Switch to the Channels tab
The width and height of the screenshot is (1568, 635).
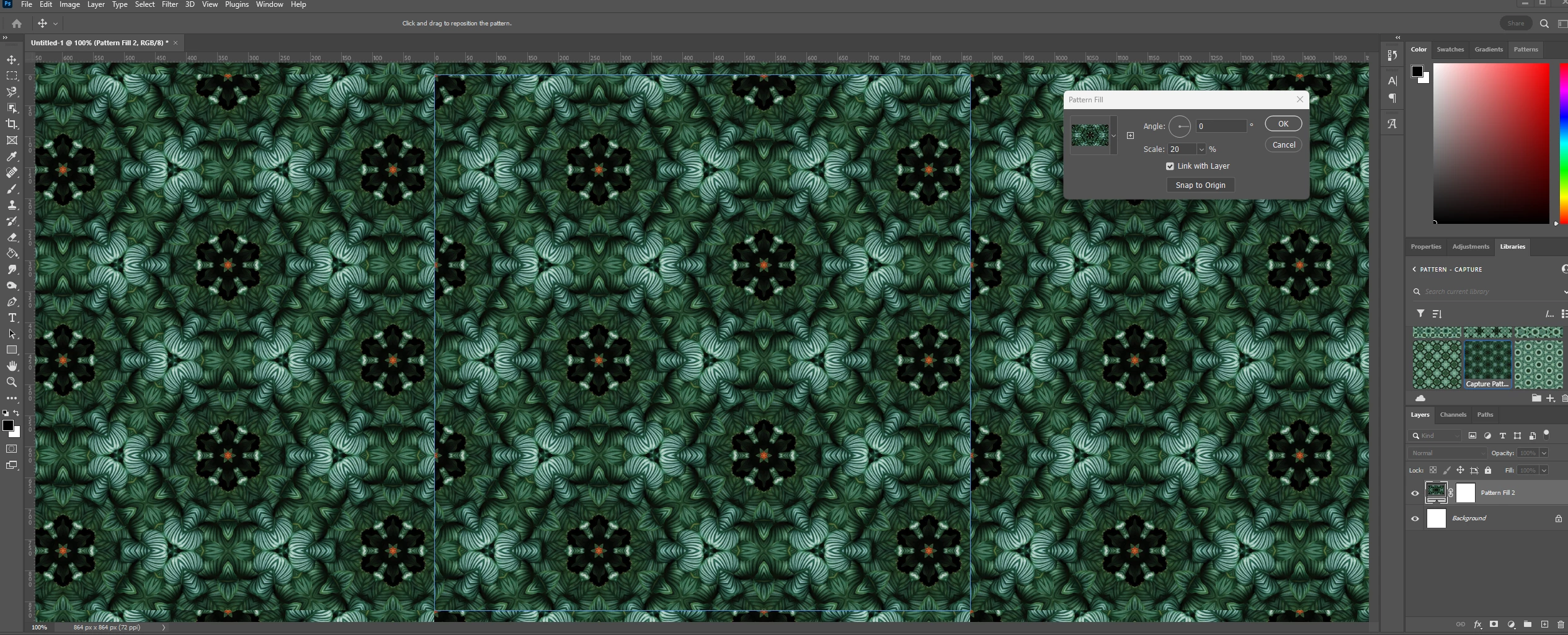1453,415
